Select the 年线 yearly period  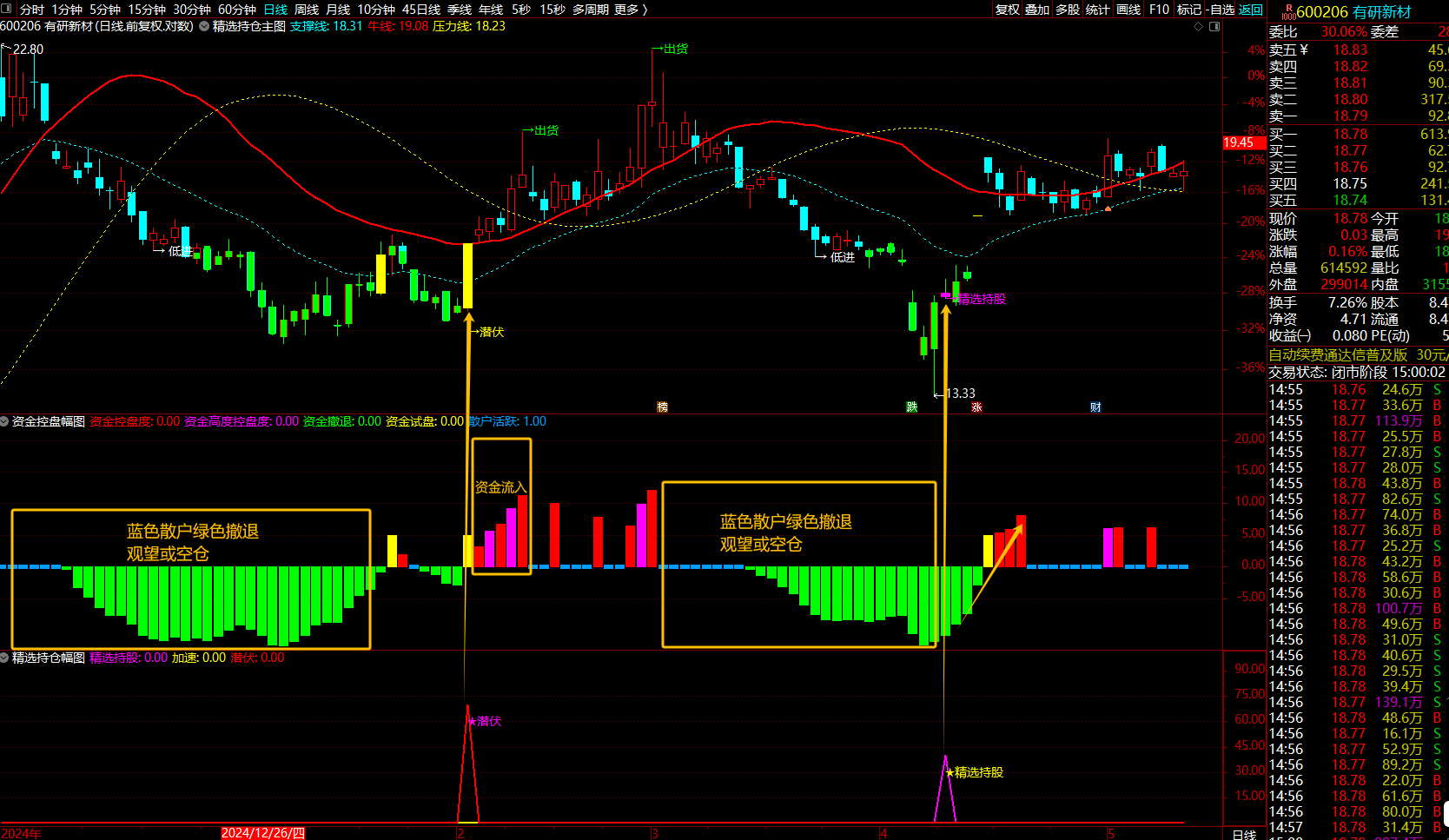pos(491,10)
